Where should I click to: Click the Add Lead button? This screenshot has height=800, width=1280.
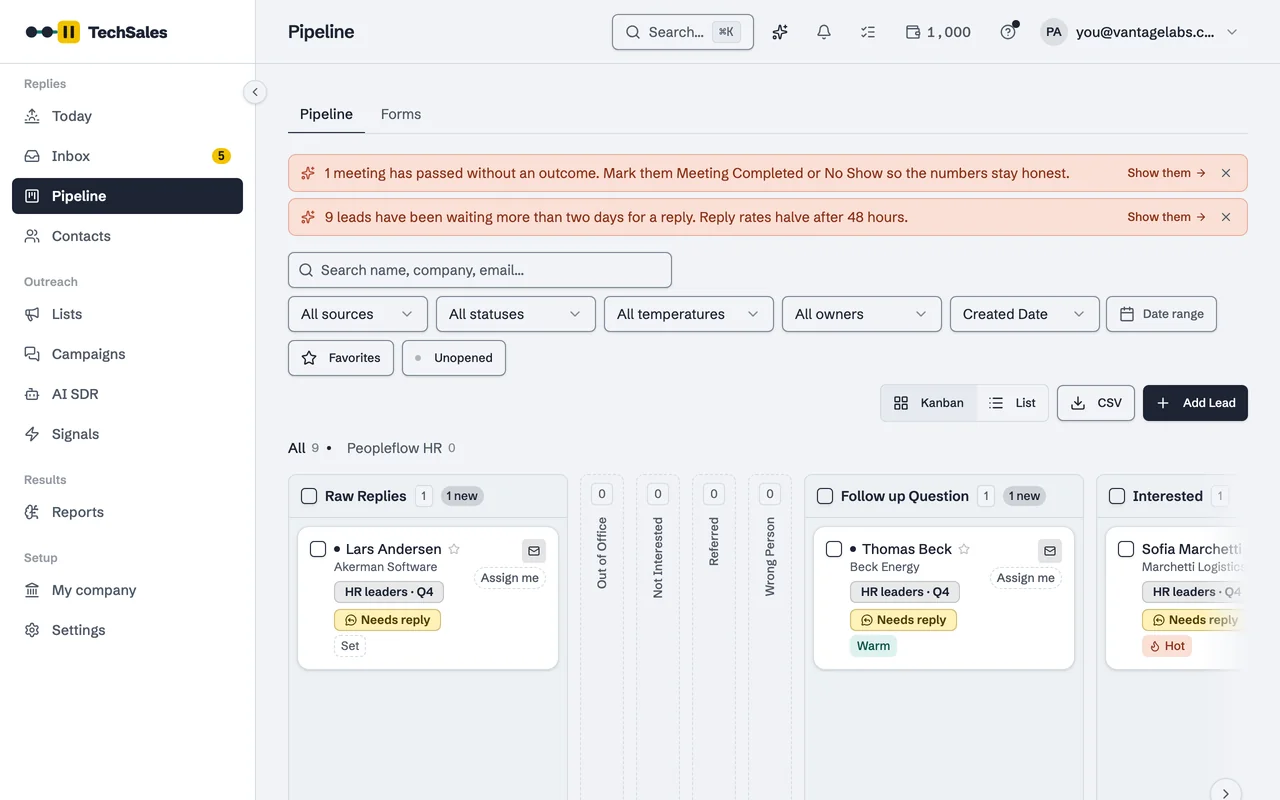(x=1195, y=403)
